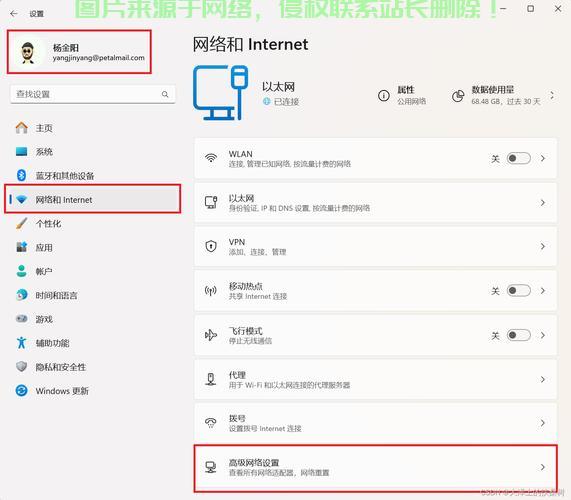571x500 pixels.
Task: Click the 设置 window title
Action: tap(36, 14)
